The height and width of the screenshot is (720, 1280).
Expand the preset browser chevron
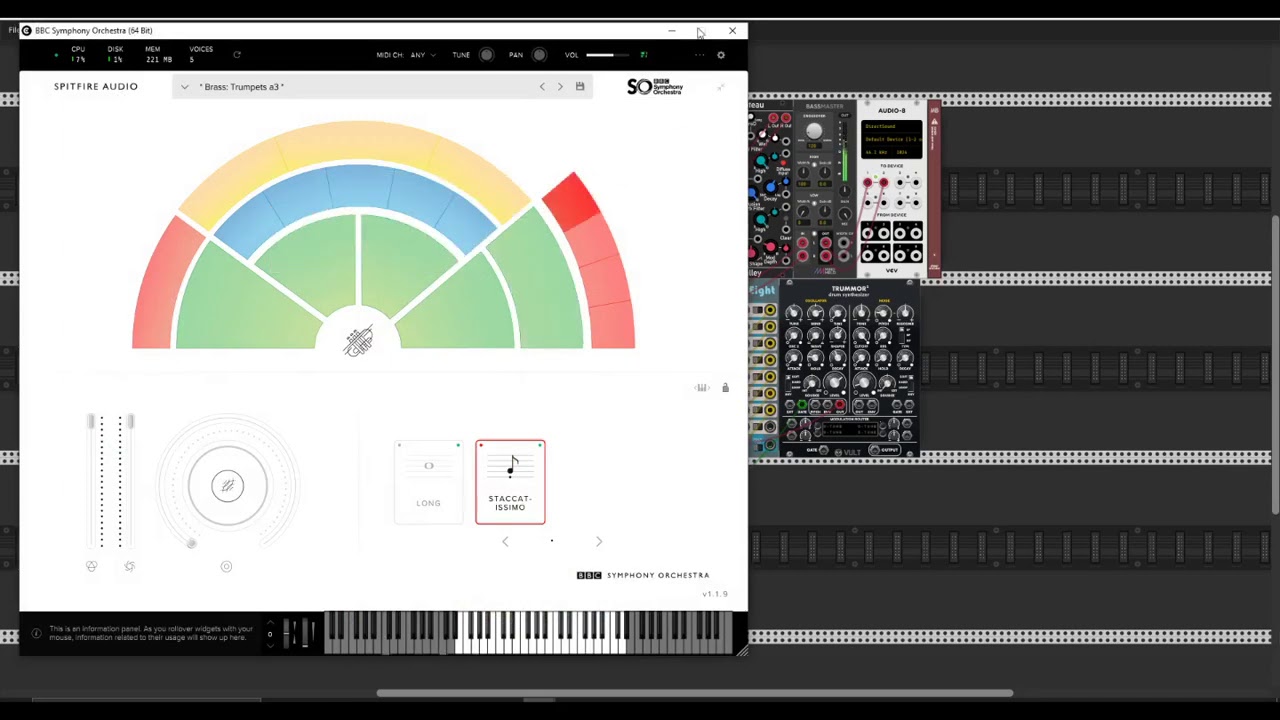(x=185, y=87)
